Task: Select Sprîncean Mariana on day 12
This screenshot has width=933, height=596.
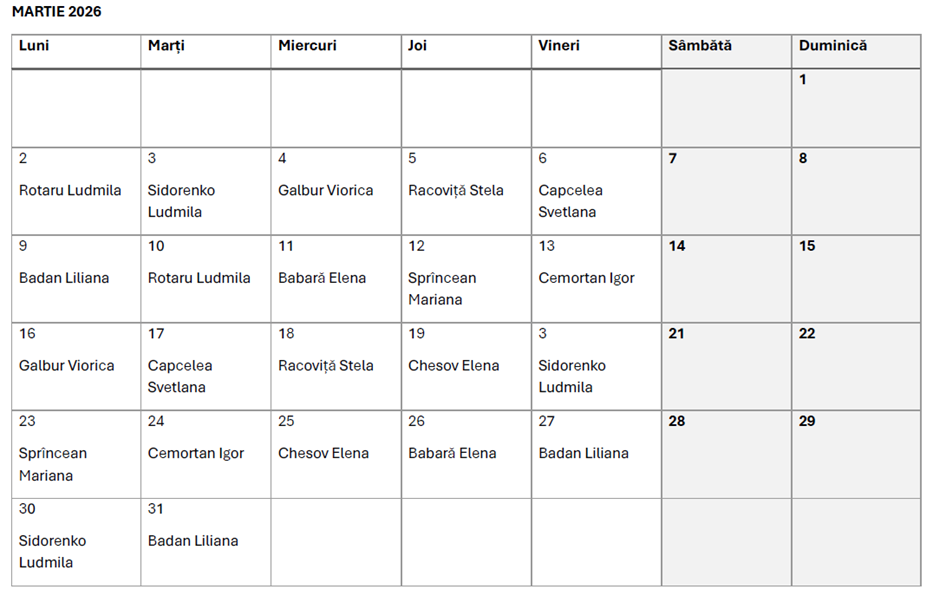Action: coord(442,289)
